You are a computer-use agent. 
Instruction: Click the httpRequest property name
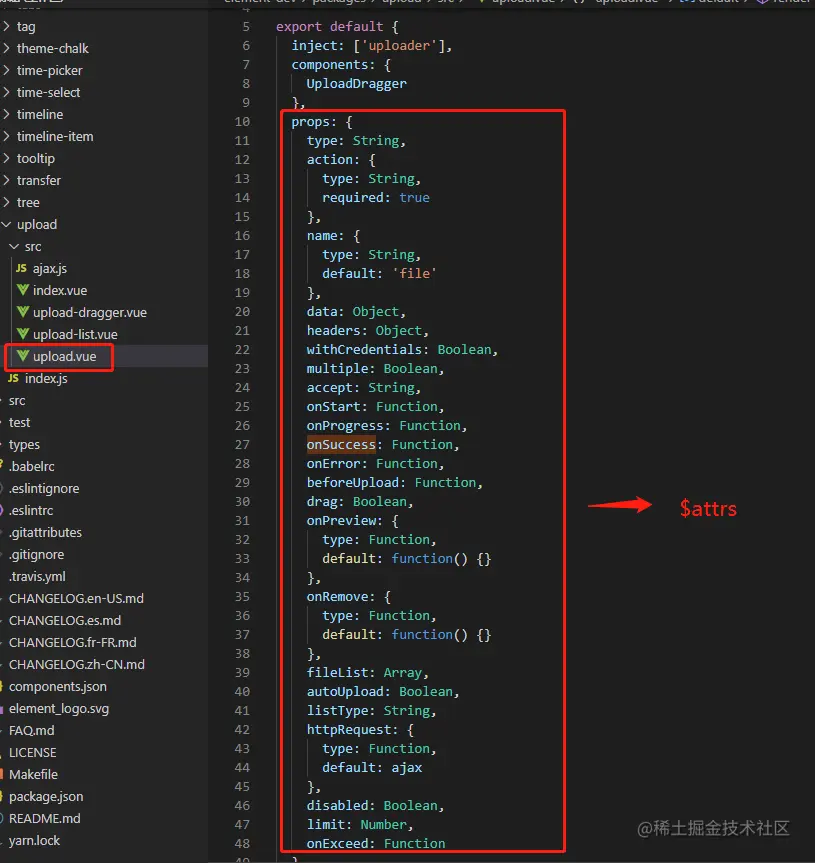349,730
